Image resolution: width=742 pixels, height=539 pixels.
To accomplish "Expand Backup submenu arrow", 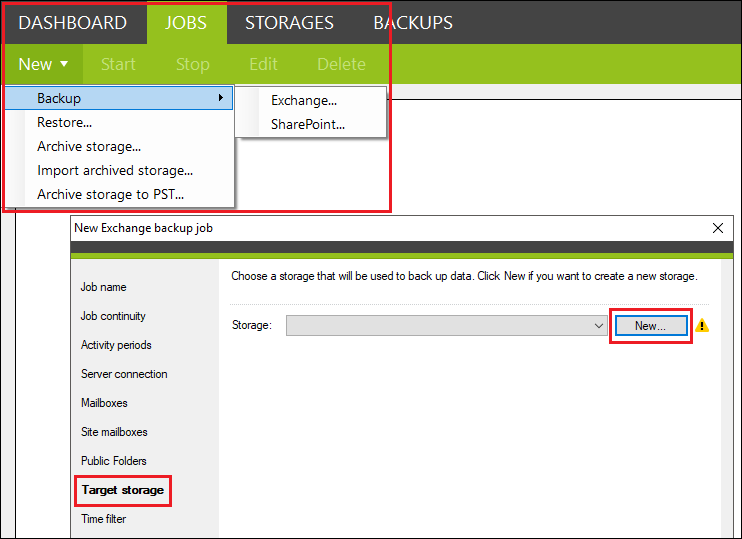I will click(x=221, y=97).
